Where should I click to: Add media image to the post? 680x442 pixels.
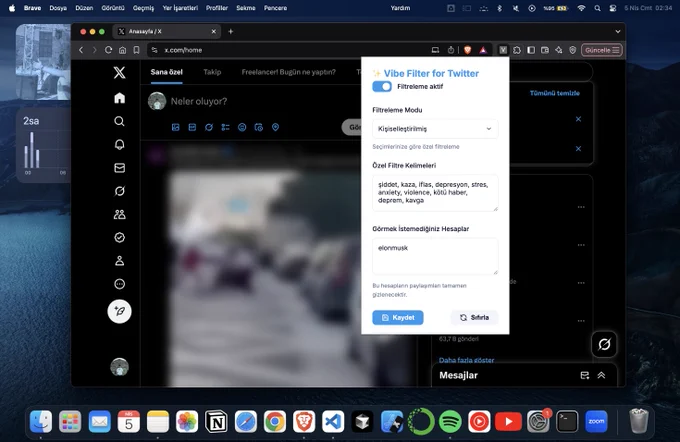[x=176, y=127]
